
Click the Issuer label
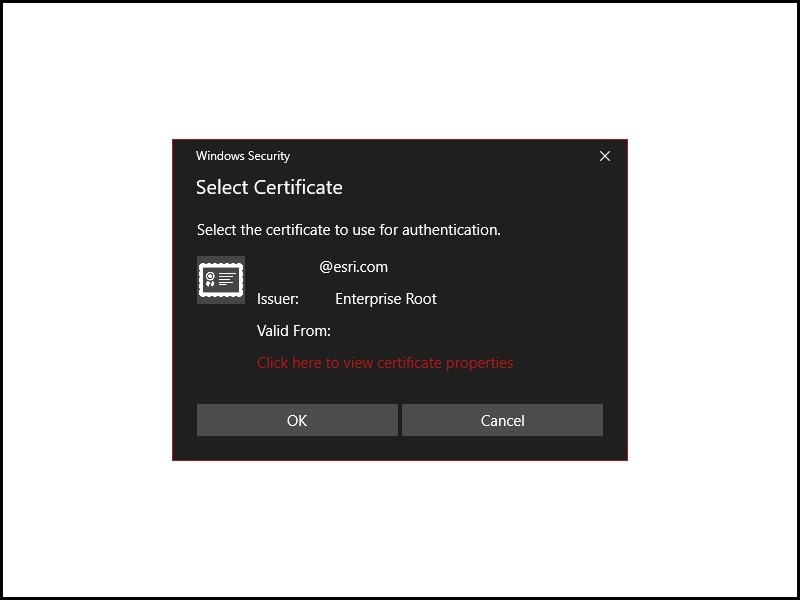pyautogui.click(x=278, y=299)
